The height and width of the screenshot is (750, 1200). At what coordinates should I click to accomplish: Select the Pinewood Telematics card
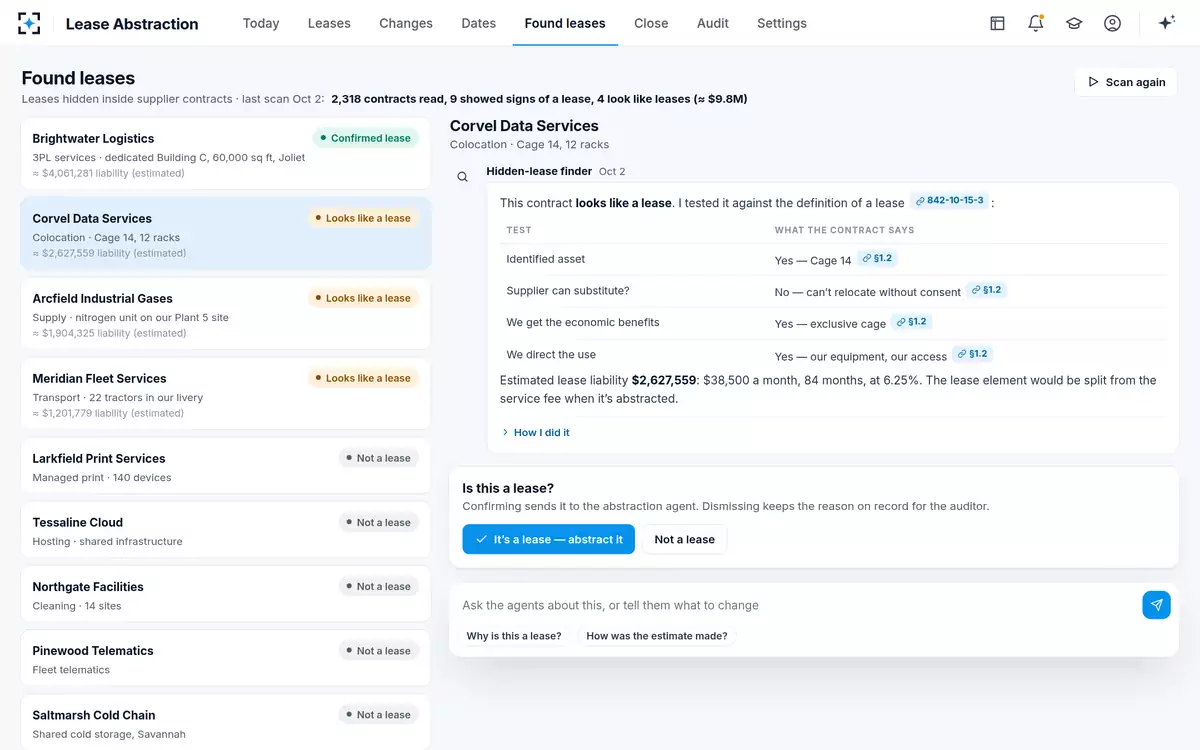coord(226,658)
